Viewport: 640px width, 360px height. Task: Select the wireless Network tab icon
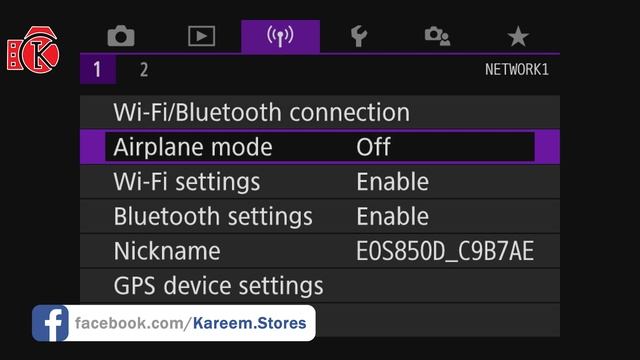280,36
